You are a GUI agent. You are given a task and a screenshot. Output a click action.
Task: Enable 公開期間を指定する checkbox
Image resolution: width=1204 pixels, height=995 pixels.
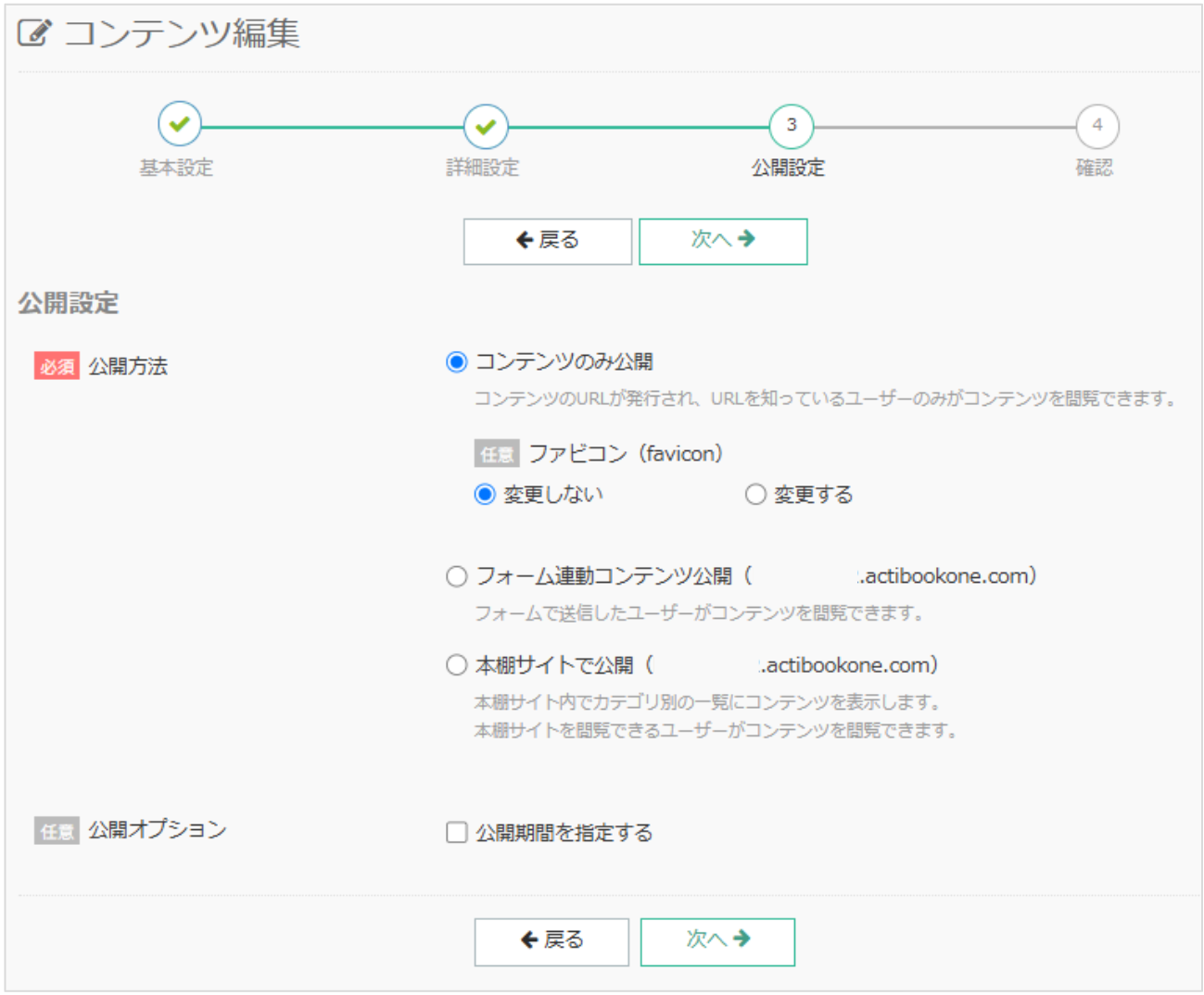pyautogui.click(x=456, y=833)
